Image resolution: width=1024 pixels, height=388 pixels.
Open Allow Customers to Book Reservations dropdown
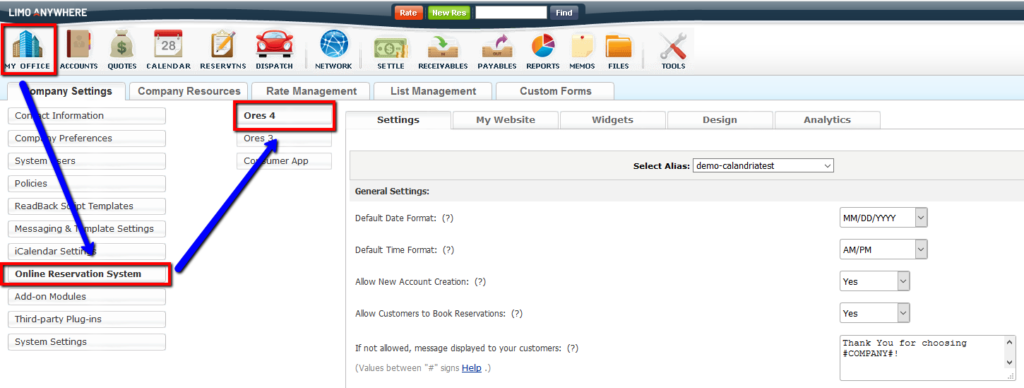(874, 314)
